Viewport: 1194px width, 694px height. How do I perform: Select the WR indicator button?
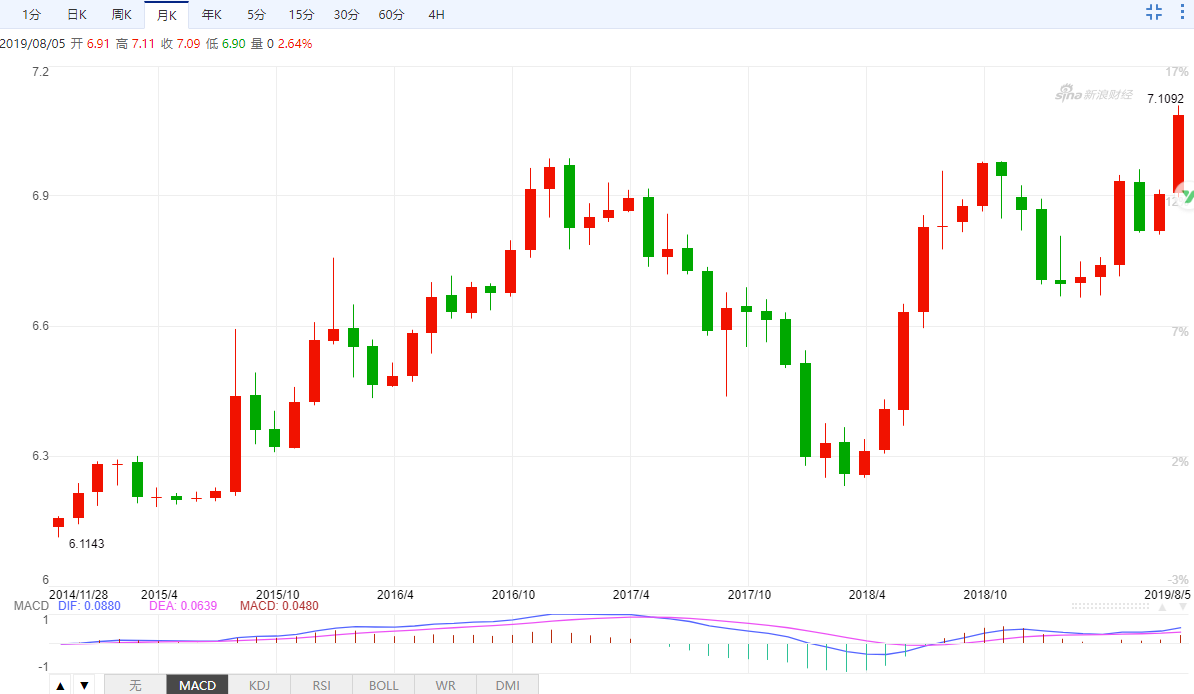445,685
